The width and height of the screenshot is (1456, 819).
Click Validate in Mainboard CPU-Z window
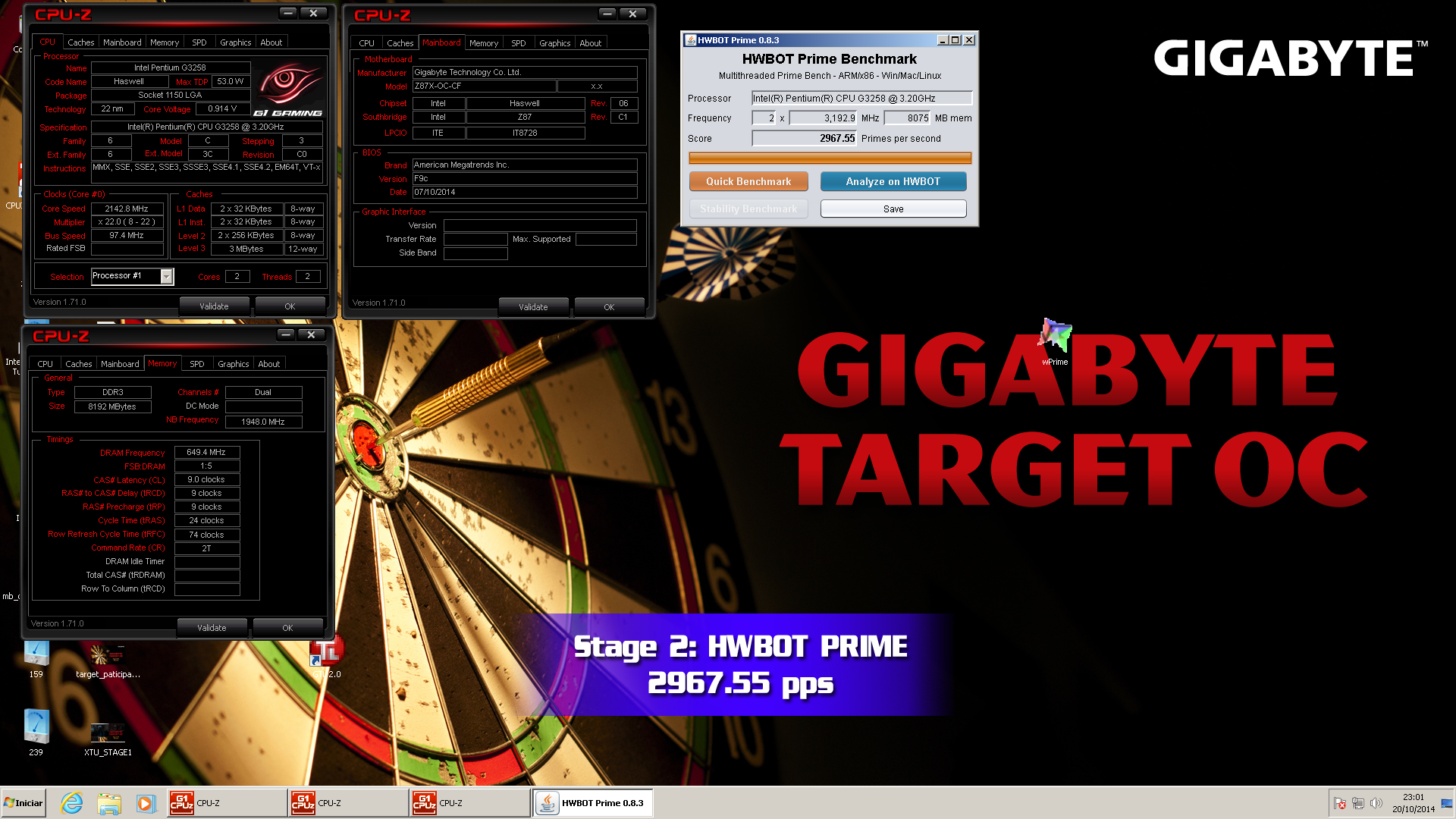pos(533,307)
